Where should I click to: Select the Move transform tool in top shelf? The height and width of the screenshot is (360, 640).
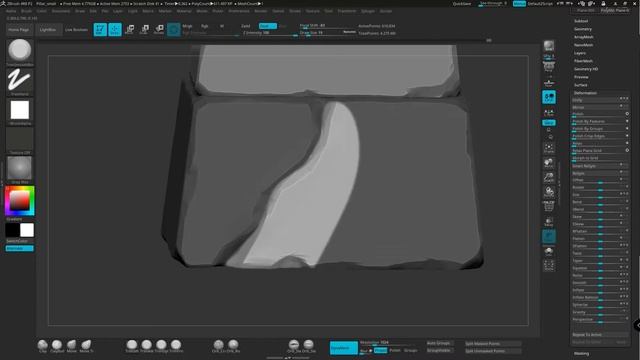point(130,29)
